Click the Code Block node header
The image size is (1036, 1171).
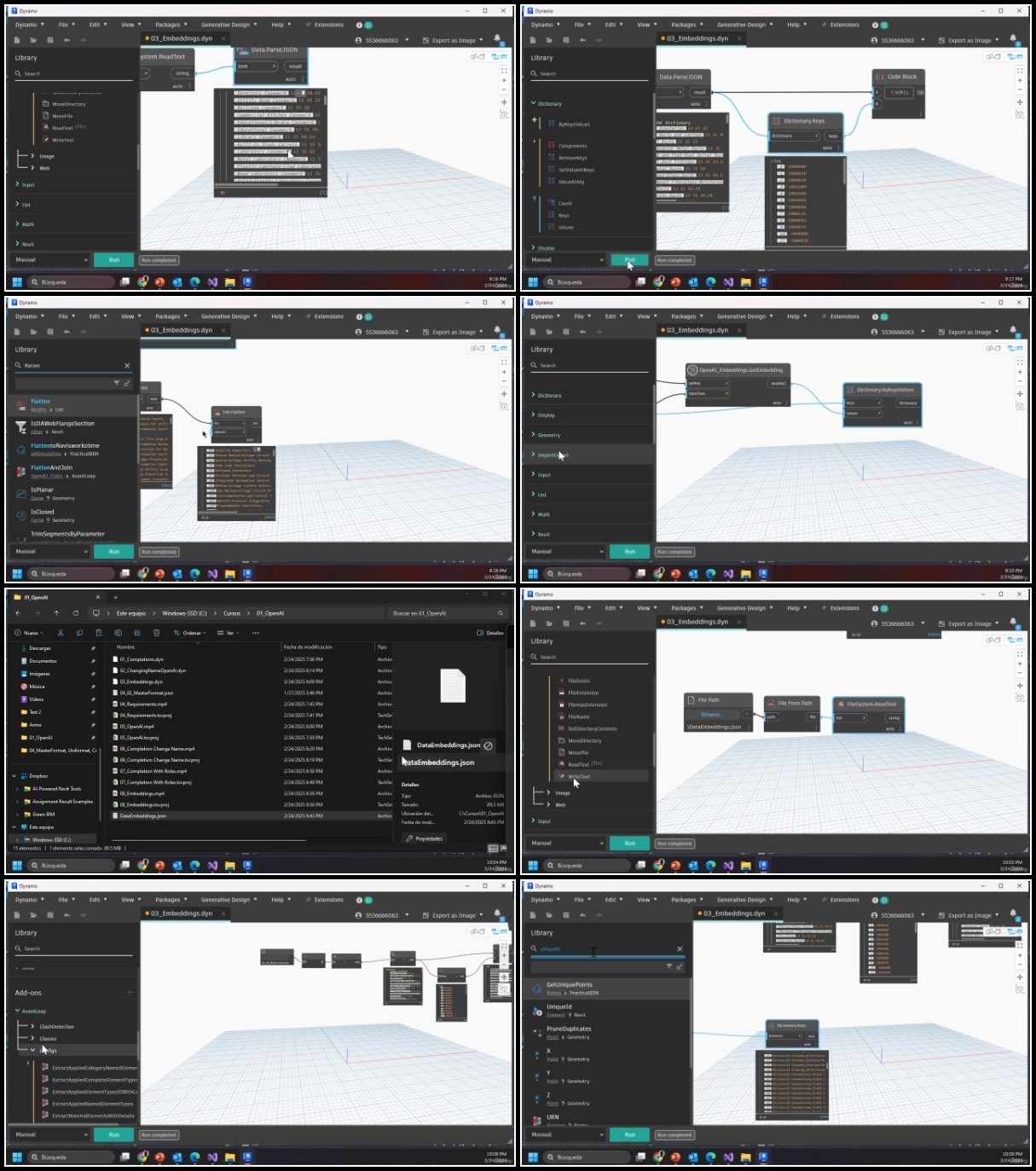click(898, 77)
